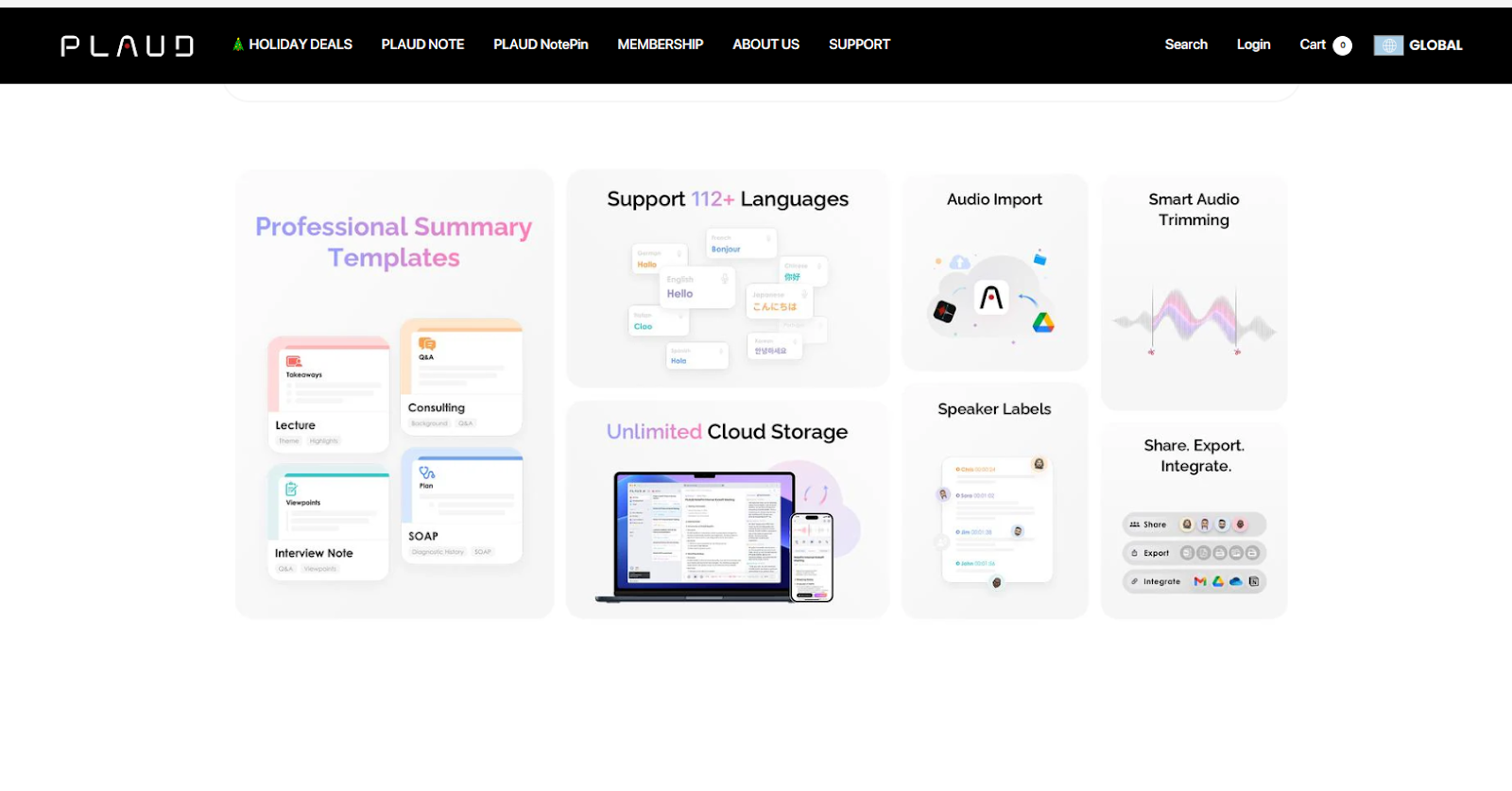Click the Integrate link icon
Screen dimensions: 1512x791
(1135, 581)
